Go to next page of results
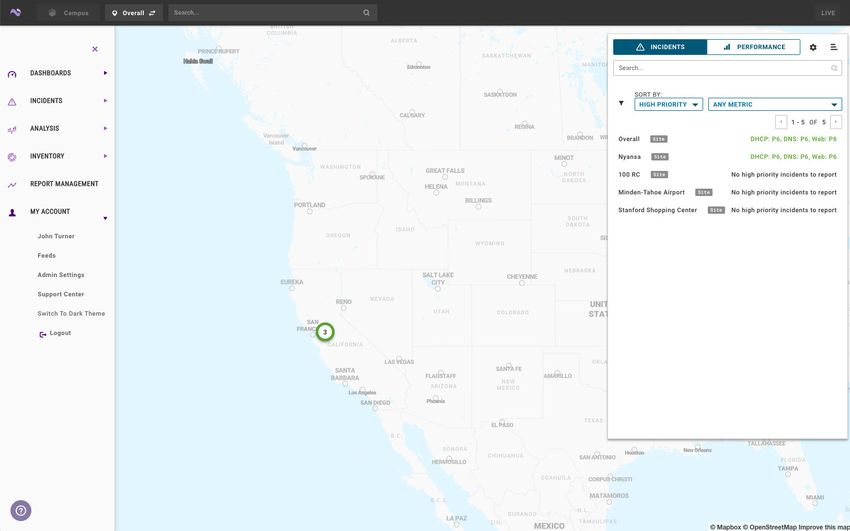Viewport: 850px width, 531px height. click(x=836, y=122)
